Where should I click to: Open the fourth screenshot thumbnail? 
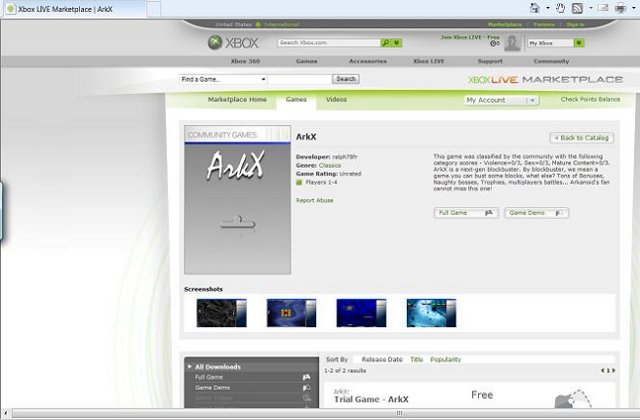pyautogui.click(x=431, y=313)
